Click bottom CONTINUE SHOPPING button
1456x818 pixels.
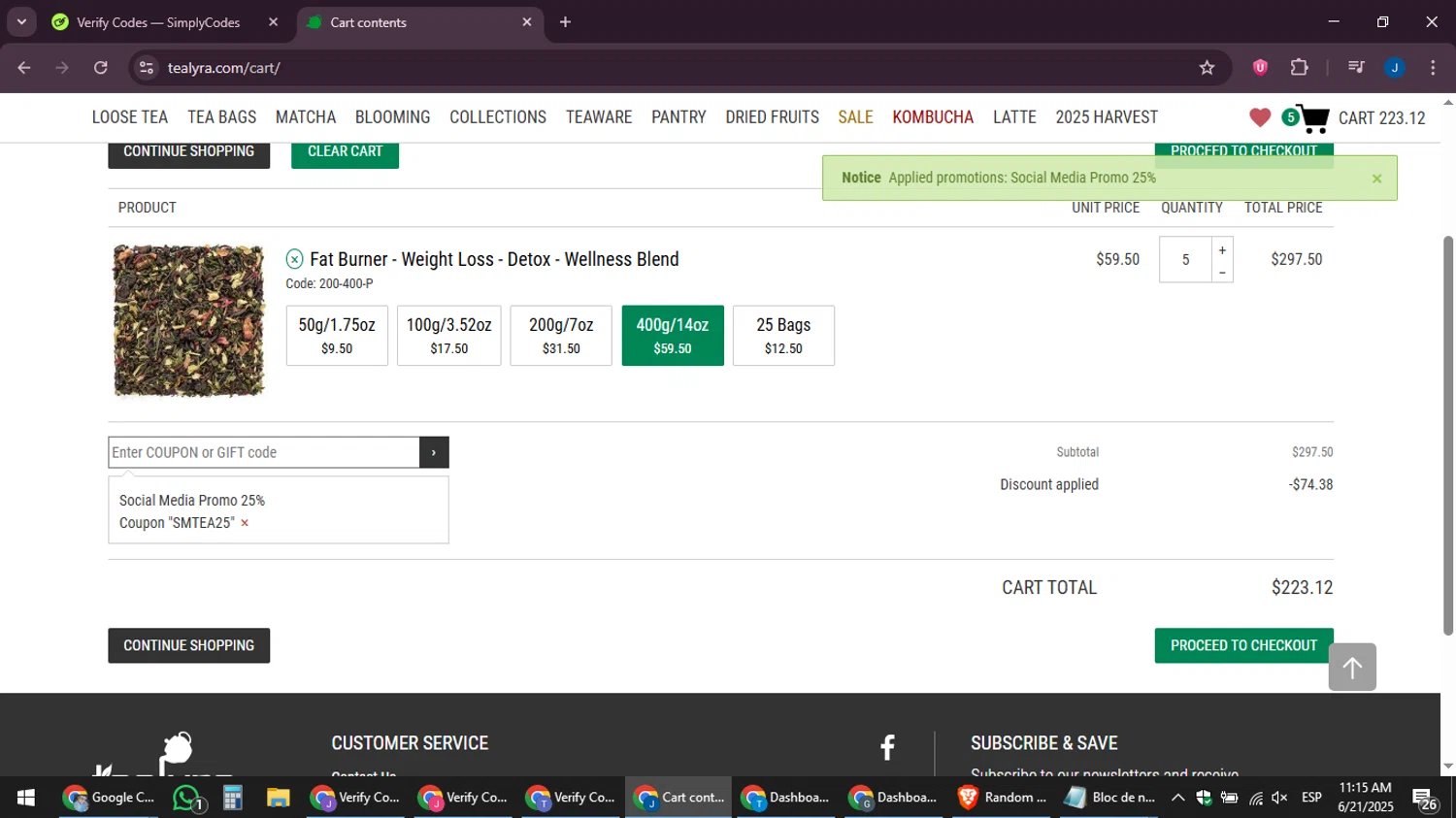(189, 646)
